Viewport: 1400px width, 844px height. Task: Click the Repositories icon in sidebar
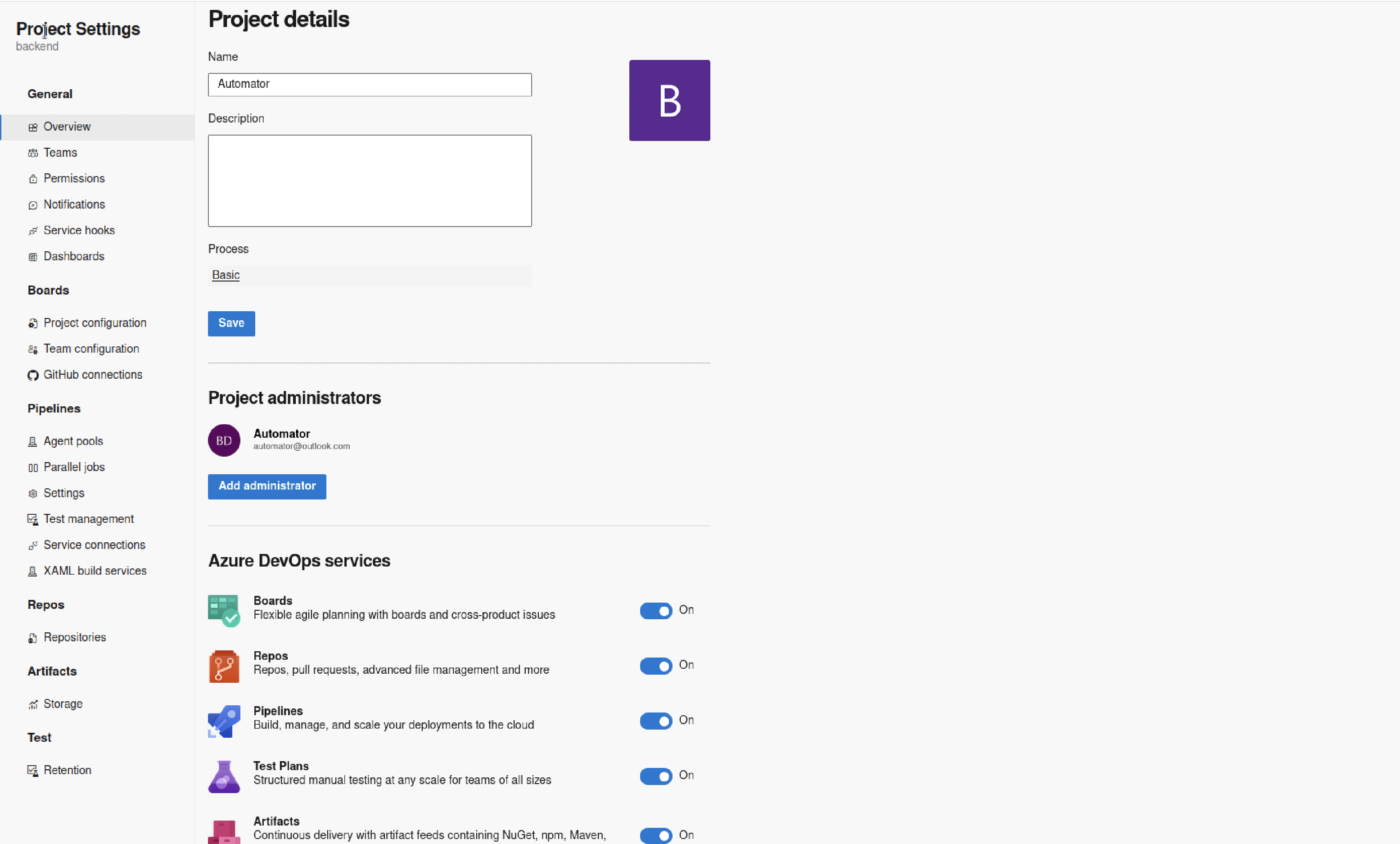tap(33, 638)
